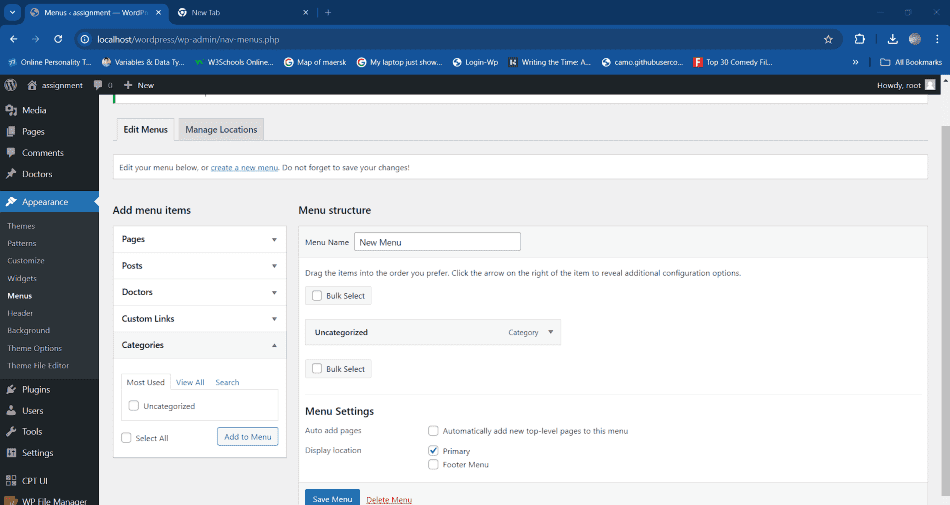Image resolution: width=950 pixels, height=505 pixels.
Task: Open a new browser tab with plus
Action: click(x=328, y=12)
